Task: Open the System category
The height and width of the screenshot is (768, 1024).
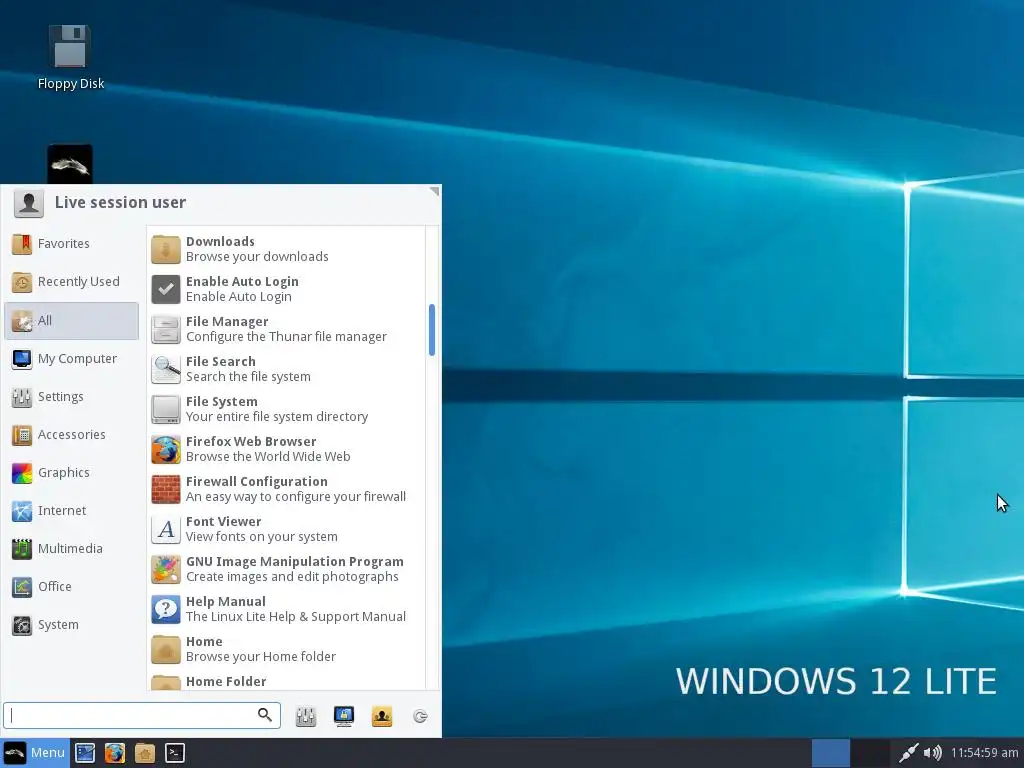Action: [72, 625]
